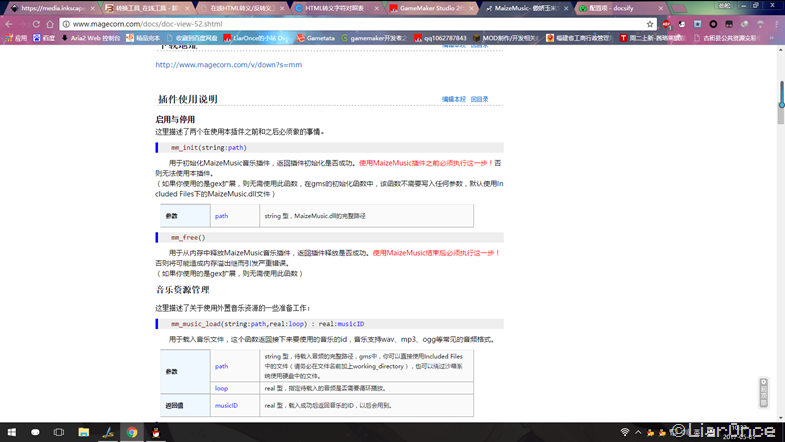The height and width of the screenshot is (442, 785).
Task: Click the AdBlock Plus extension icon
Action: [666, 24]
